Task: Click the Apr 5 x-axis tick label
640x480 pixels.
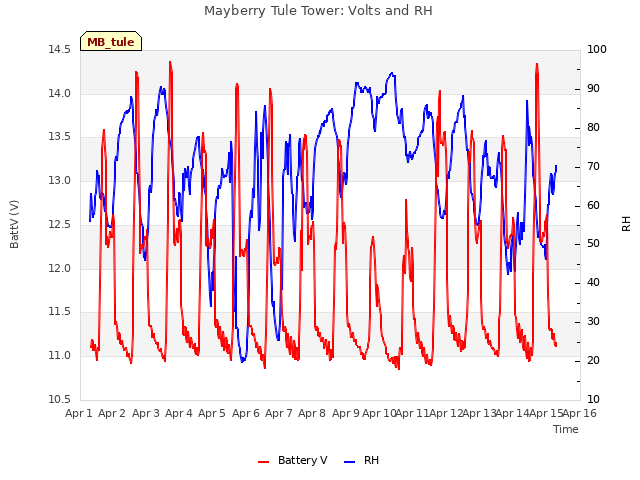Action: [212, 413]
